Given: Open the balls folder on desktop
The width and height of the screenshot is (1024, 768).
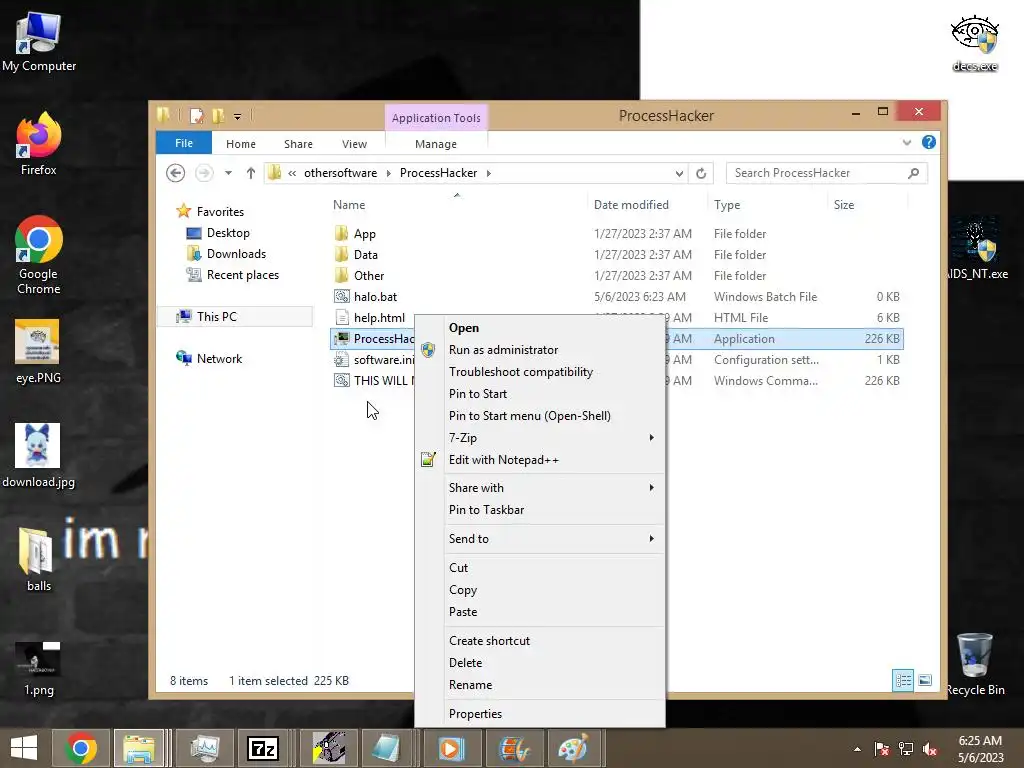Looking at the screenshot, I should [x=38, y=559].
